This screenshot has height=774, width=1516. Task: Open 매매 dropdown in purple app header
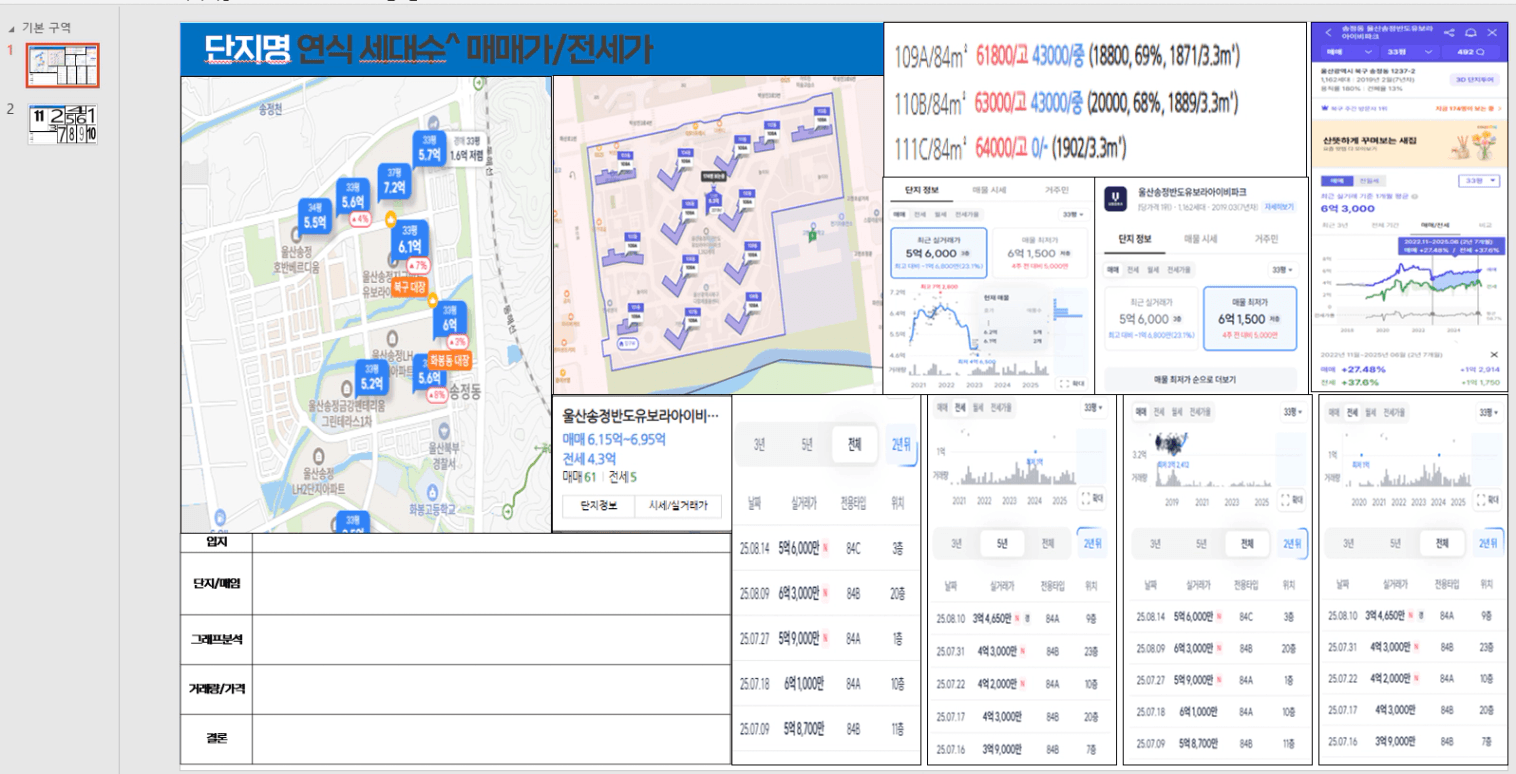1350,52
